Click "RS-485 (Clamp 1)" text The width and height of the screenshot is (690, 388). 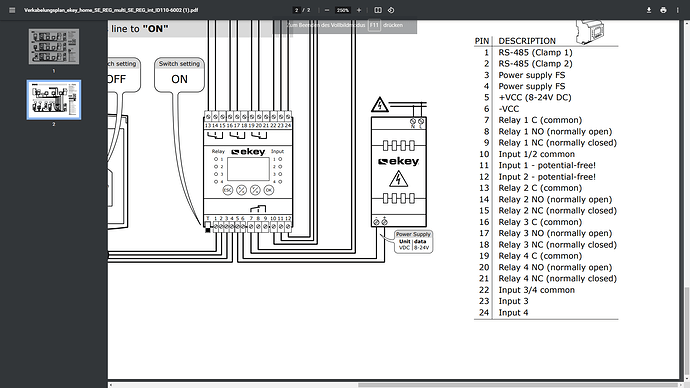[535, 52]
